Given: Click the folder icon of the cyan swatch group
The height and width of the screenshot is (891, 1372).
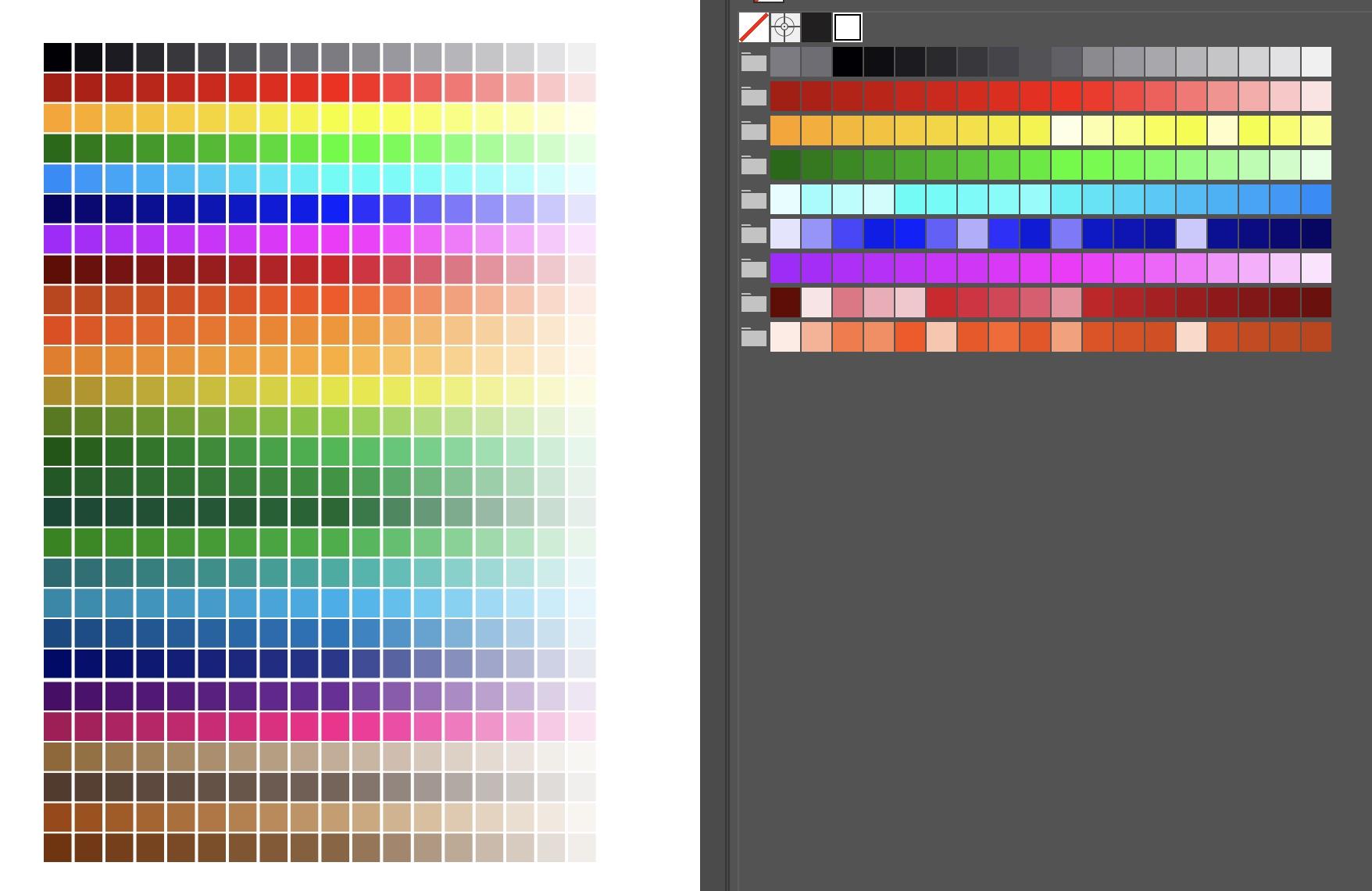Looking at the screenshot, I should point(754,199).
